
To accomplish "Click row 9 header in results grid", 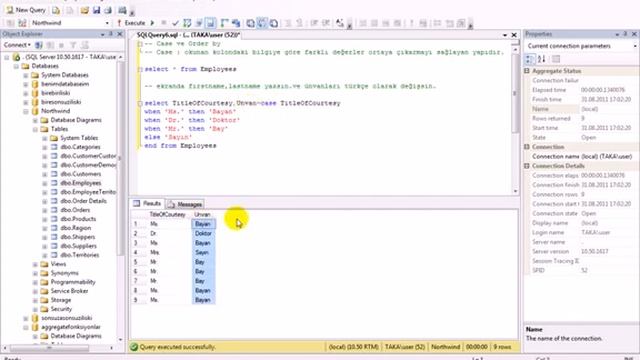I will click(139, 300).
